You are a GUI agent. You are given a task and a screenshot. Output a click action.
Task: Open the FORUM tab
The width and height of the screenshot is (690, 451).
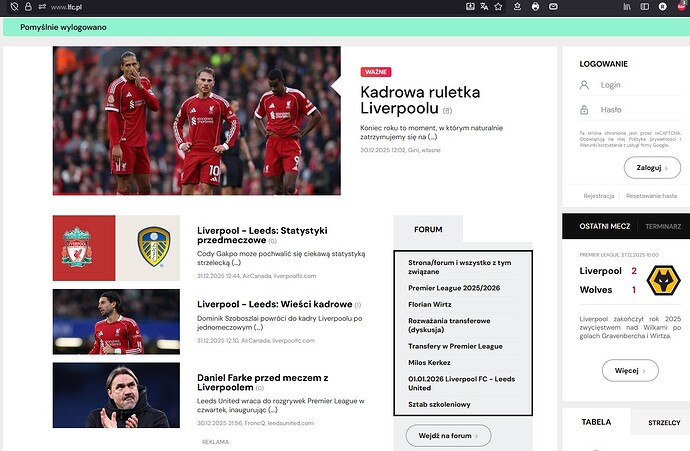point(428,229)
